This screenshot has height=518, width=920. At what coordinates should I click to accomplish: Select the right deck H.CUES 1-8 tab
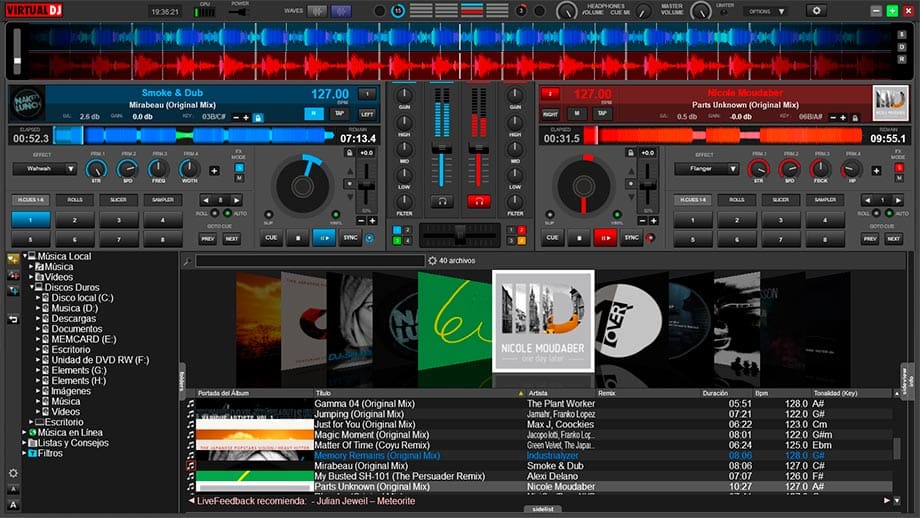coord(692,200)
